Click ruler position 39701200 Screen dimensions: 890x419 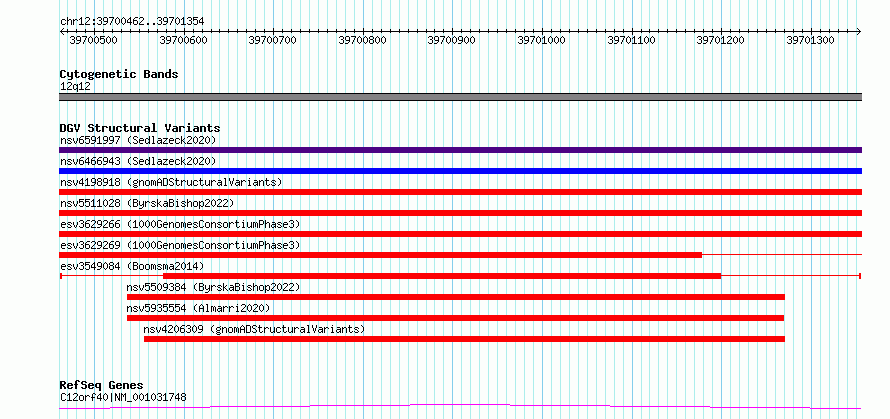(721, 40)
